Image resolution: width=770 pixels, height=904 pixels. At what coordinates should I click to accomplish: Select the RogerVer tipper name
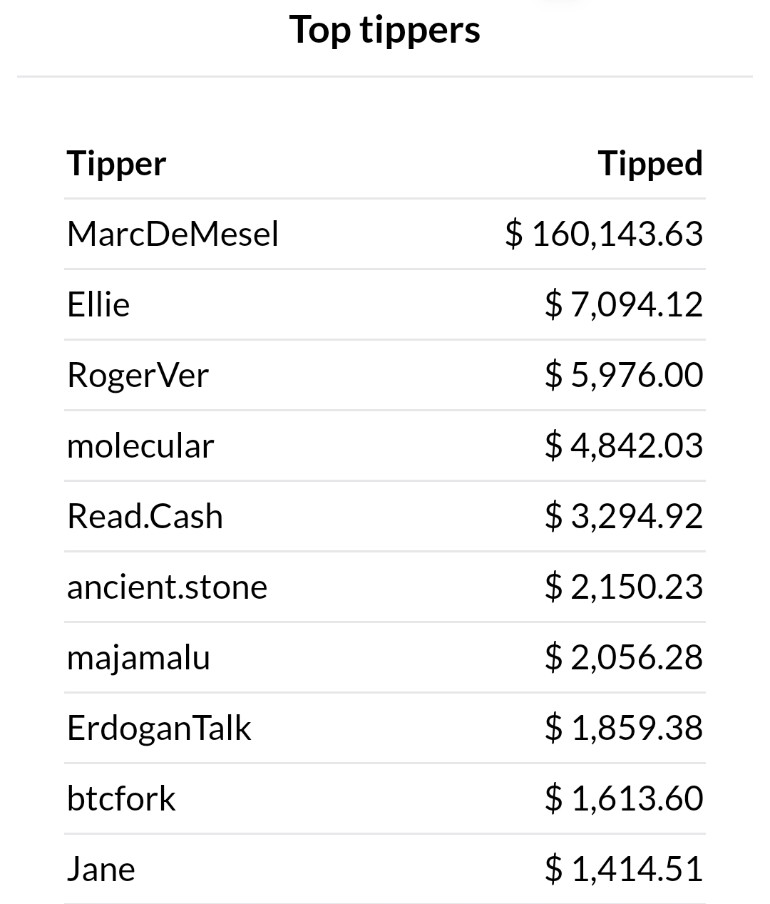(x=138, y=376)
